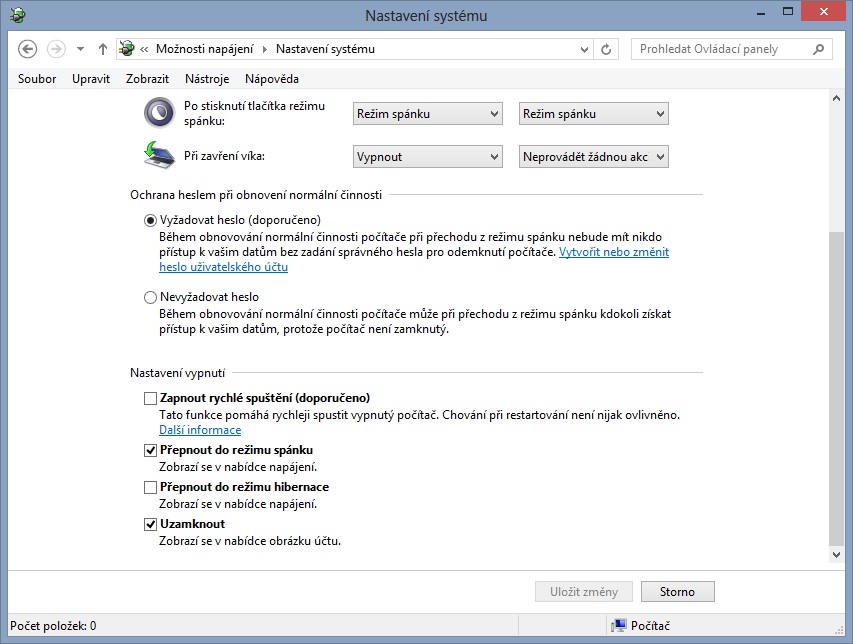This screenshot has height=644, width=853.
Task: Click the Po stisknutí tlačítka režimu spánku label
Action: (x=254, y=113)
